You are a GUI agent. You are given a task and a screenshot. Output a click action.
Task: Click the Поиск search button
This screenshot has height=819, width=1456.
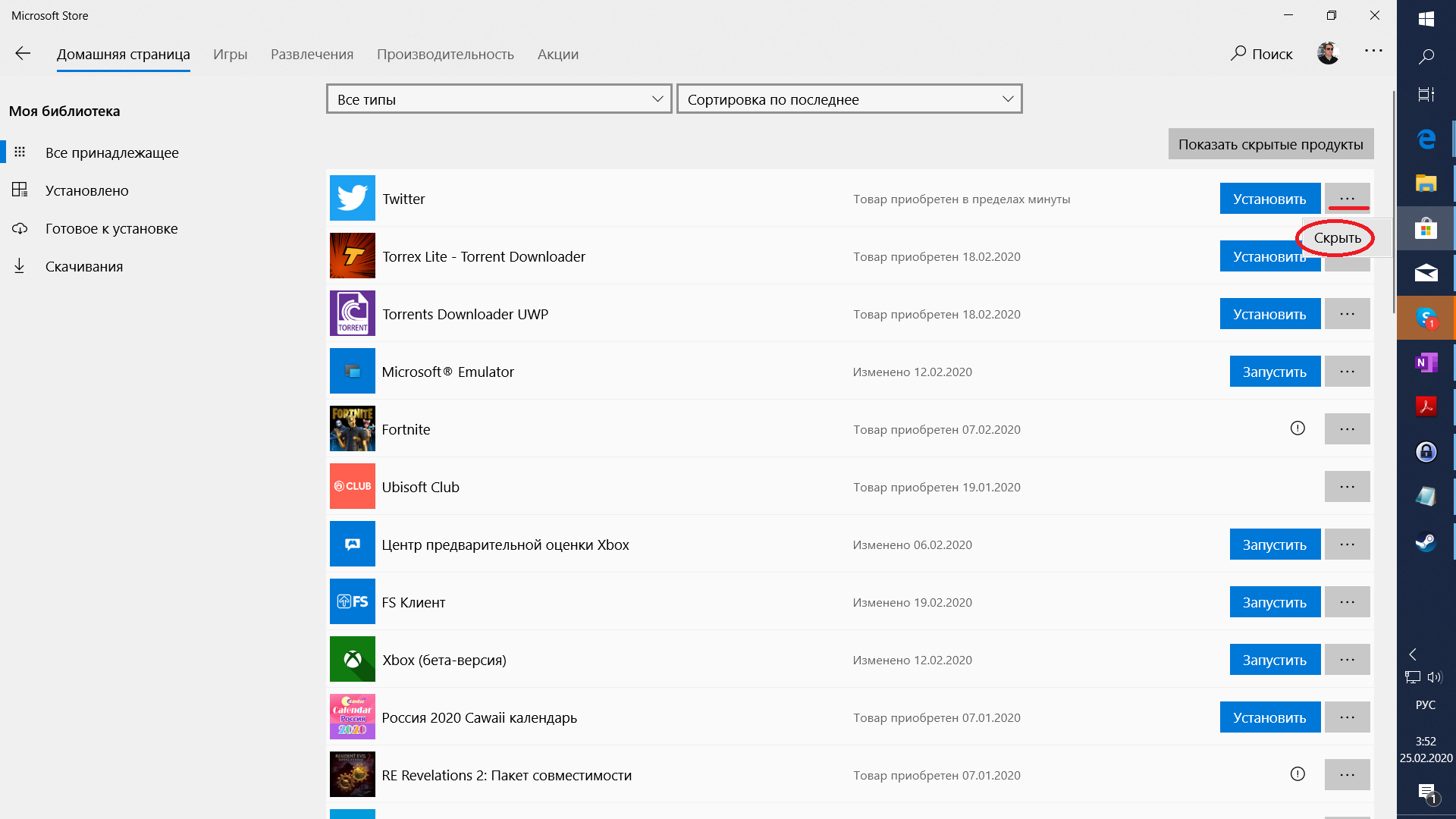tap(1261, 54)
